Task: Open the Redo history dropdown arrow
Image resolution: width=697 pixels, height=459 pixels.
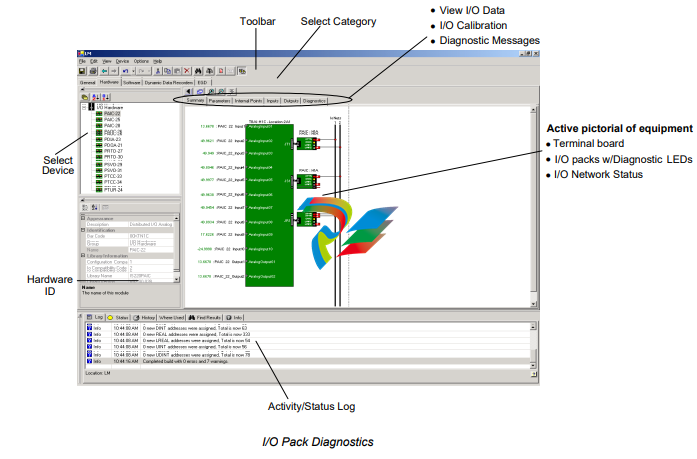Action: click(149, 71)
